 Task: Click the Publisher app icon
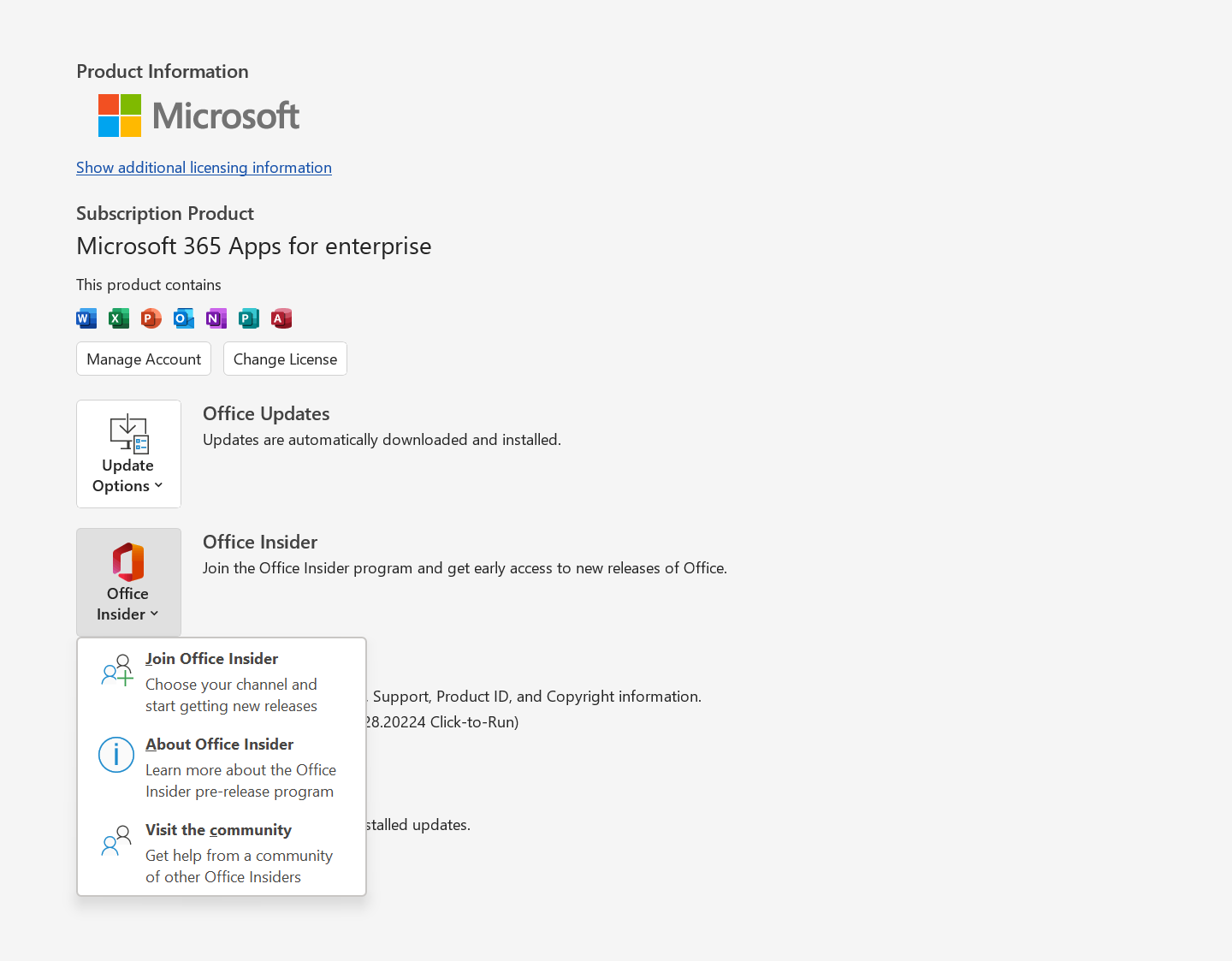point(249,318)
